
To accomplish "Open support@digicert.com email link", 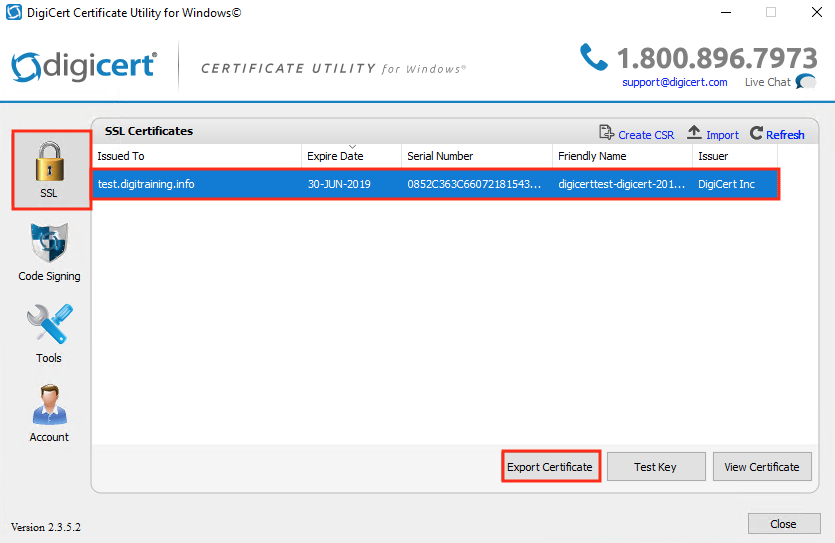I will tap(674, 82).
